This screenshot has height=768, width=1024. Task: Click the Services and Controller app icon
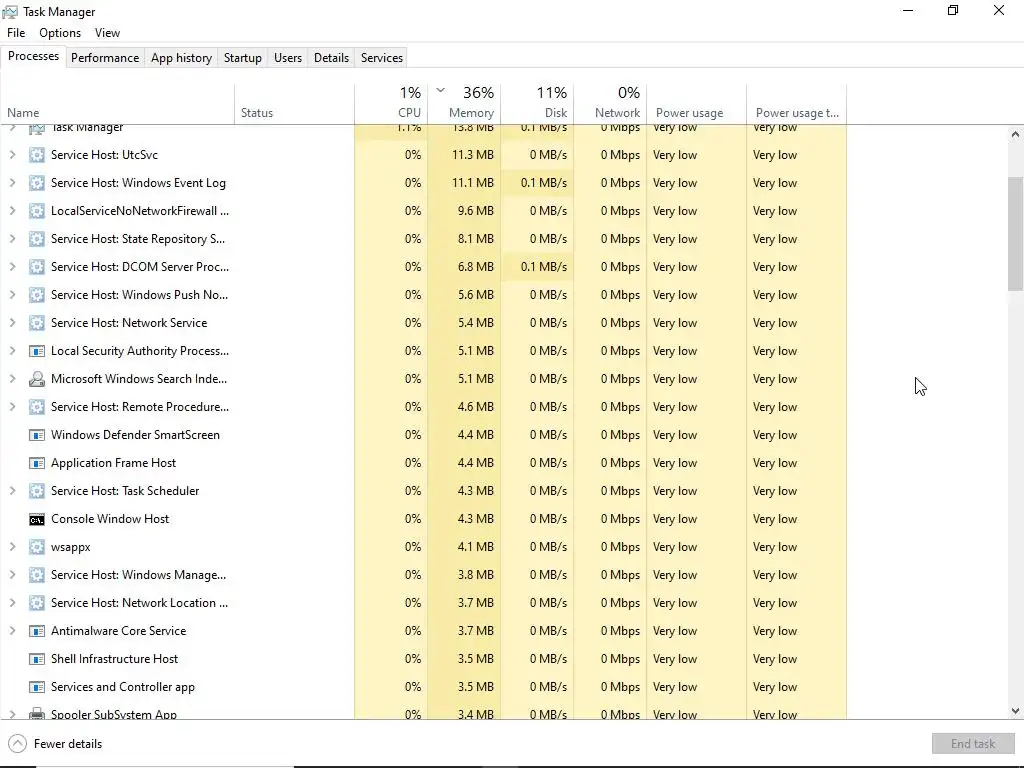point(37,687)
